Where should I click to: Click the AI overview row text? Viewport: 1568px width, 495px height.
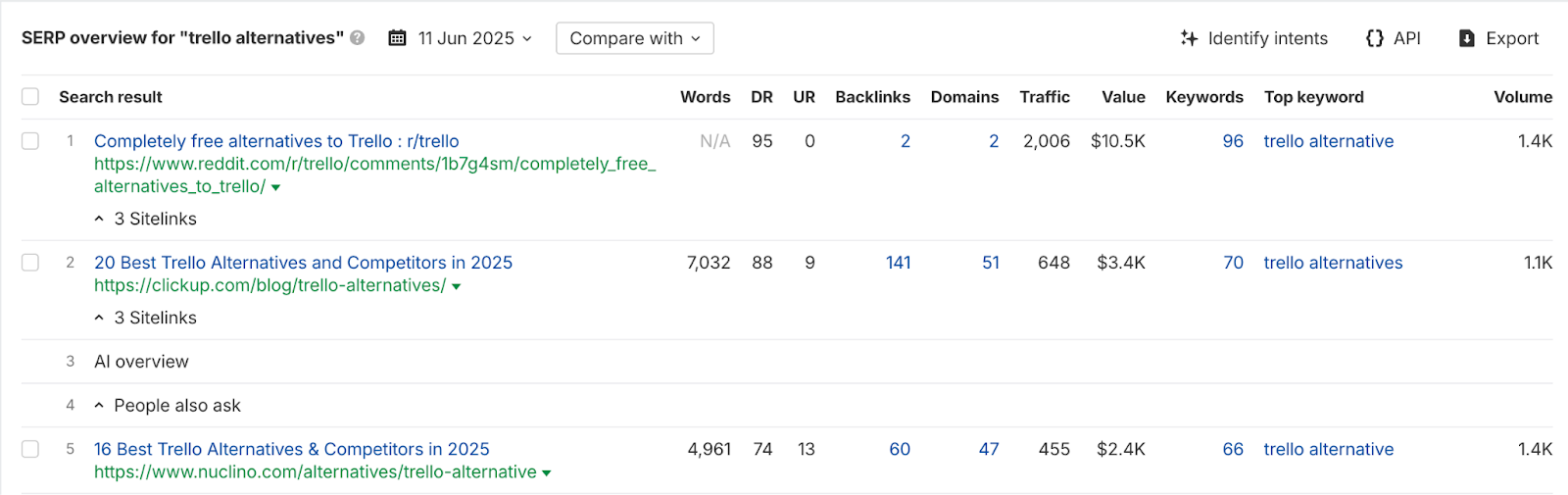(141, 362)
